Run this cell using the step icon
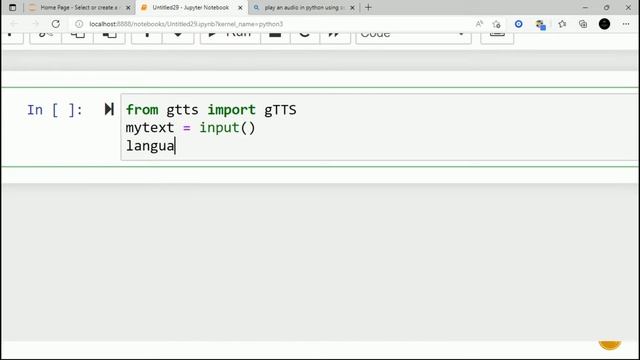The image size is (640, 360). tap(109, 109)
